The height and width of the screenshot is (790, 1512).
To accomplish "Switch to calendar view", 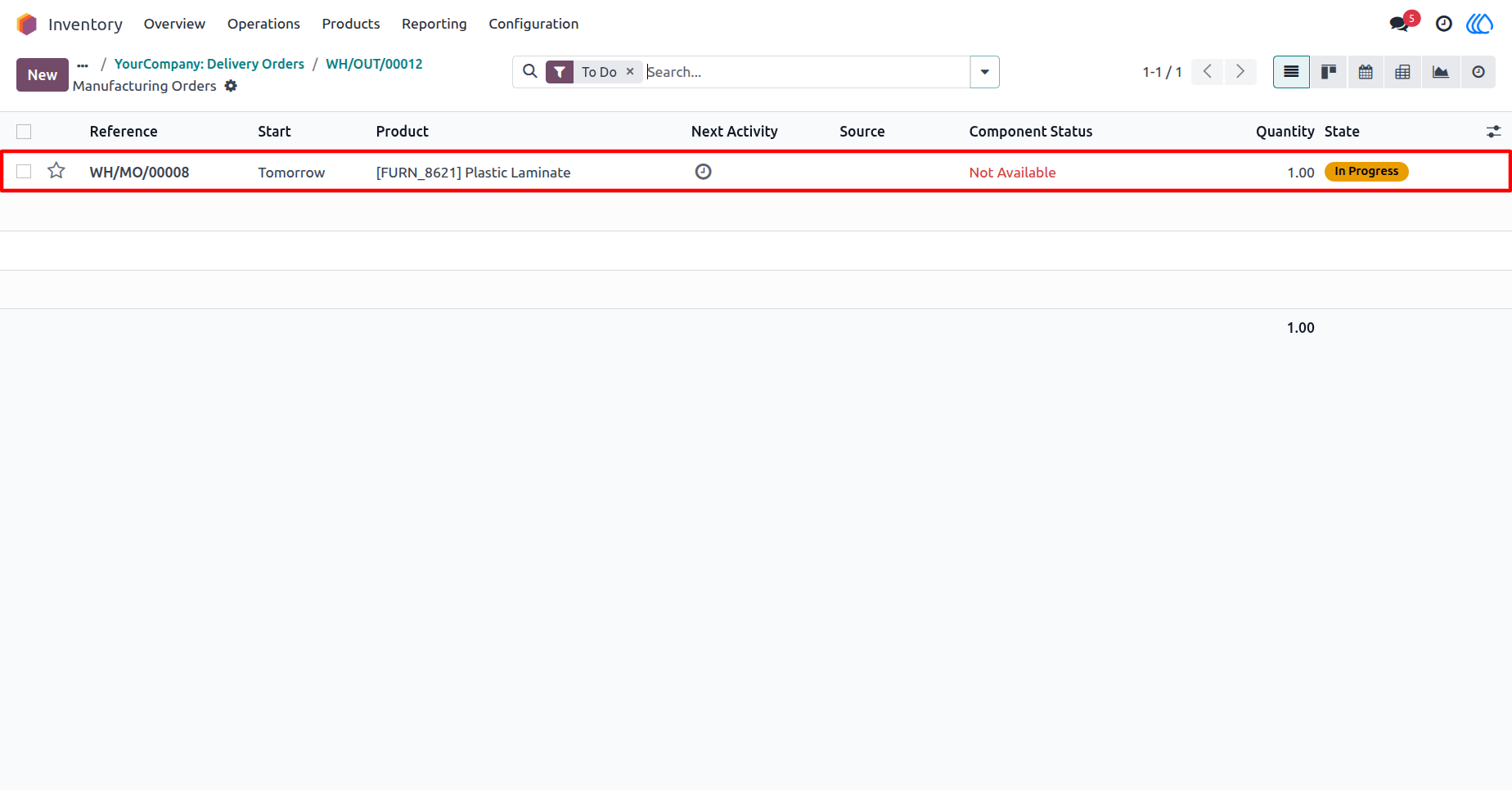I will [1366, 72].
